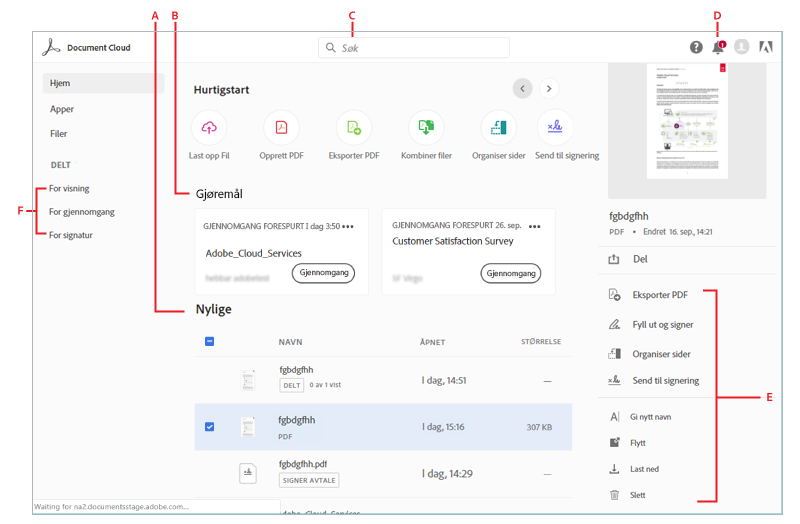Click the Organiser sider quick start icon
Image resolution: width=800 pixels, height=524 pixels.
pyautogui.click(x=499, y=128)
